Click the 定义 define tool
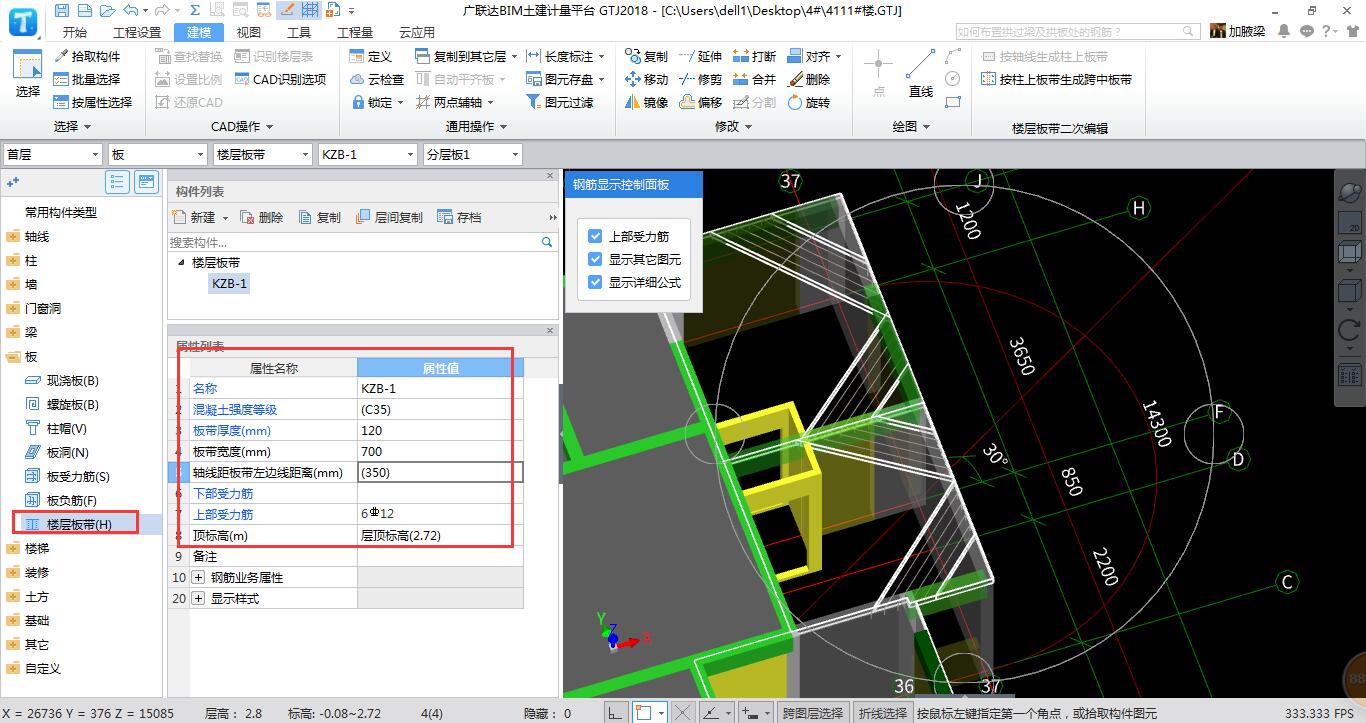The image size is (1366, 723). (372, 56)
